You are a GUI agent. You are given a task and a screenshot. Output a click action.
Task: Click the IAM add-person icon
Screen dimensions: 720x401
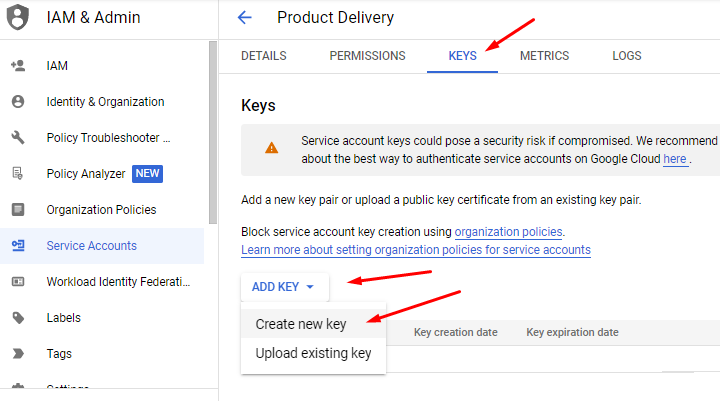[18, 66]
